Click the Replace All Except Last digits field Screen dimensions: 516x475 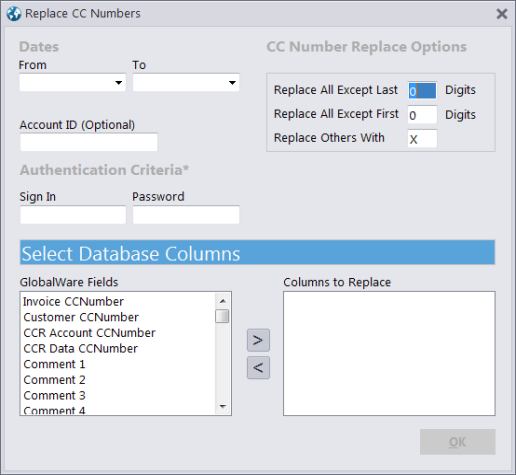422,91
